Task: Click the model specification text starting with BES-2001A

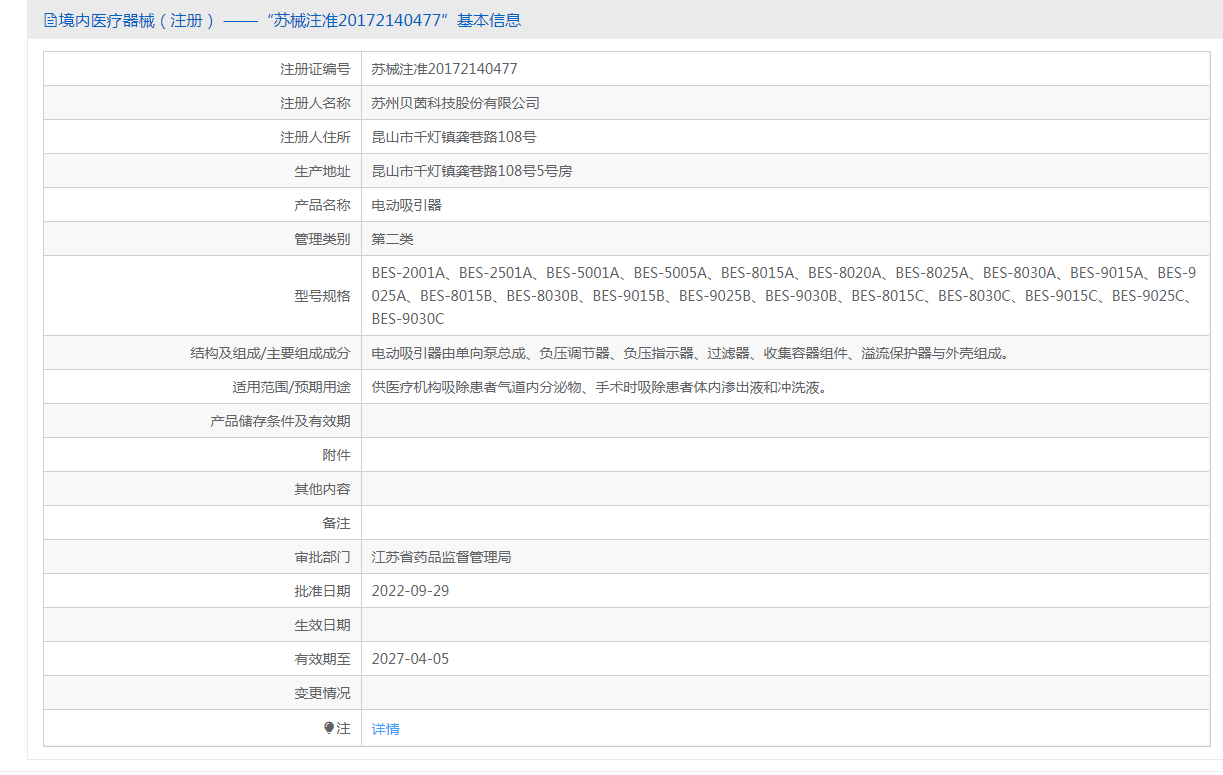Action: [x=784, y=295]
